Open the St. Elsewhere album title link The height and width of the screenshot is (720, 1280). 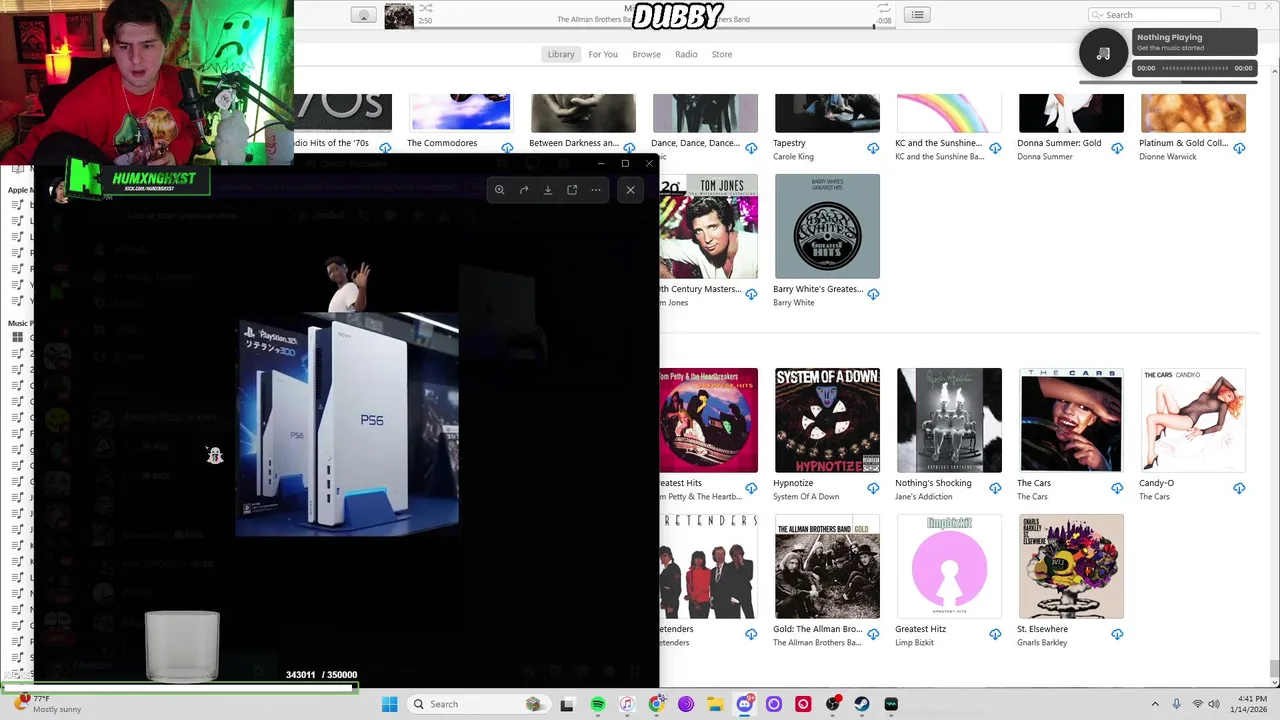coord(1042,629)
